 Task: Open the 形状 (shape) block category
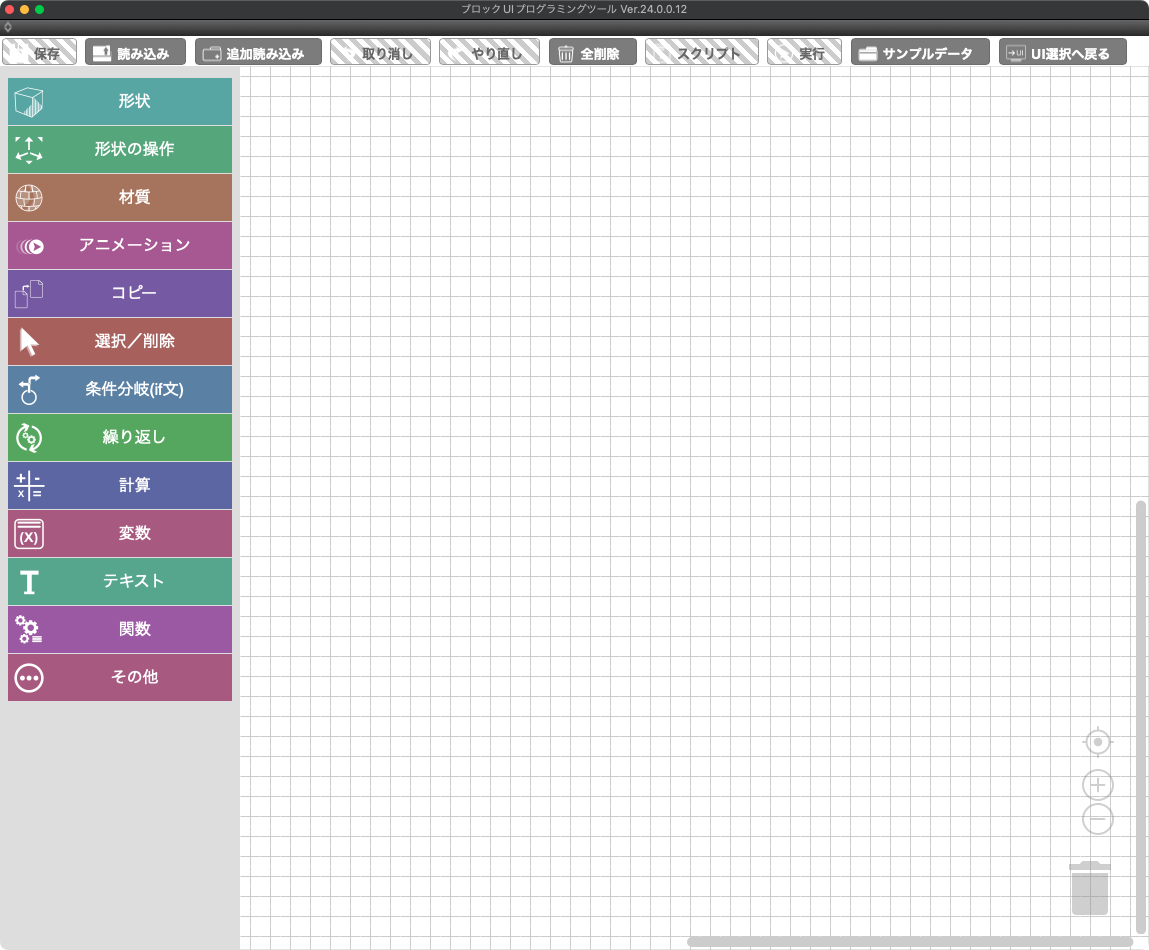(x=120, y=101)
